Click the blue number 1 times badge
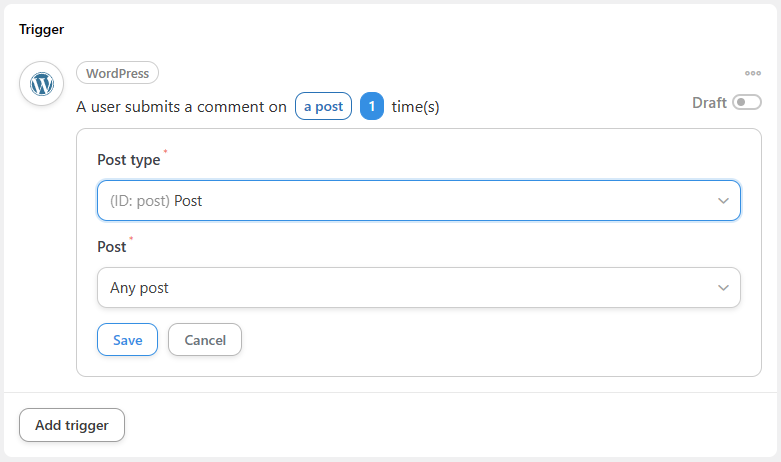 [372, 106]
